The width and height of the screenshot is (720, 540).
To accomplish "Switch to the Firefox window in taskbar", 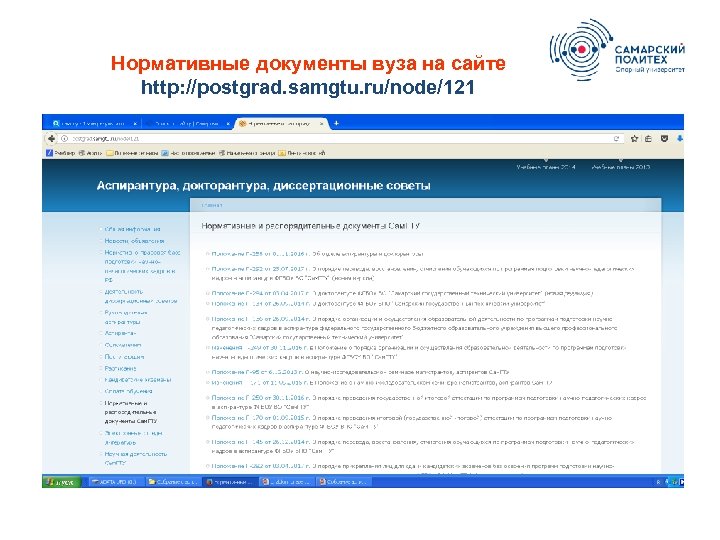I will [x=229, y=482].
